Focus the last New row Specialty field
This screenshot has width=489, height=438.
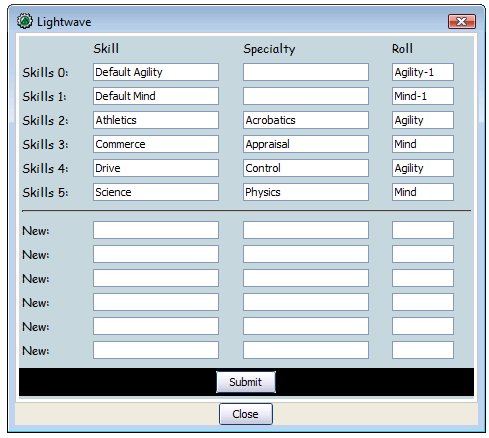[306, 350]
